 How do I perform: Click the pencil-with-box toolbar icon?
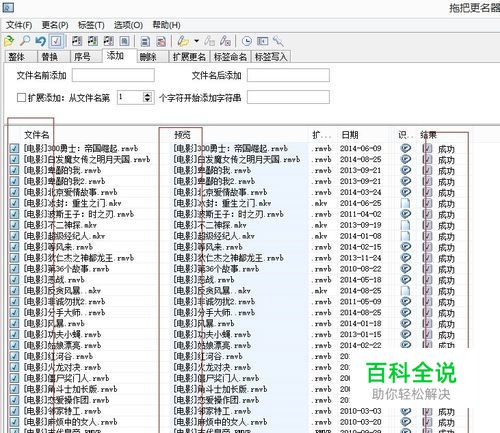tap(225, 41)
